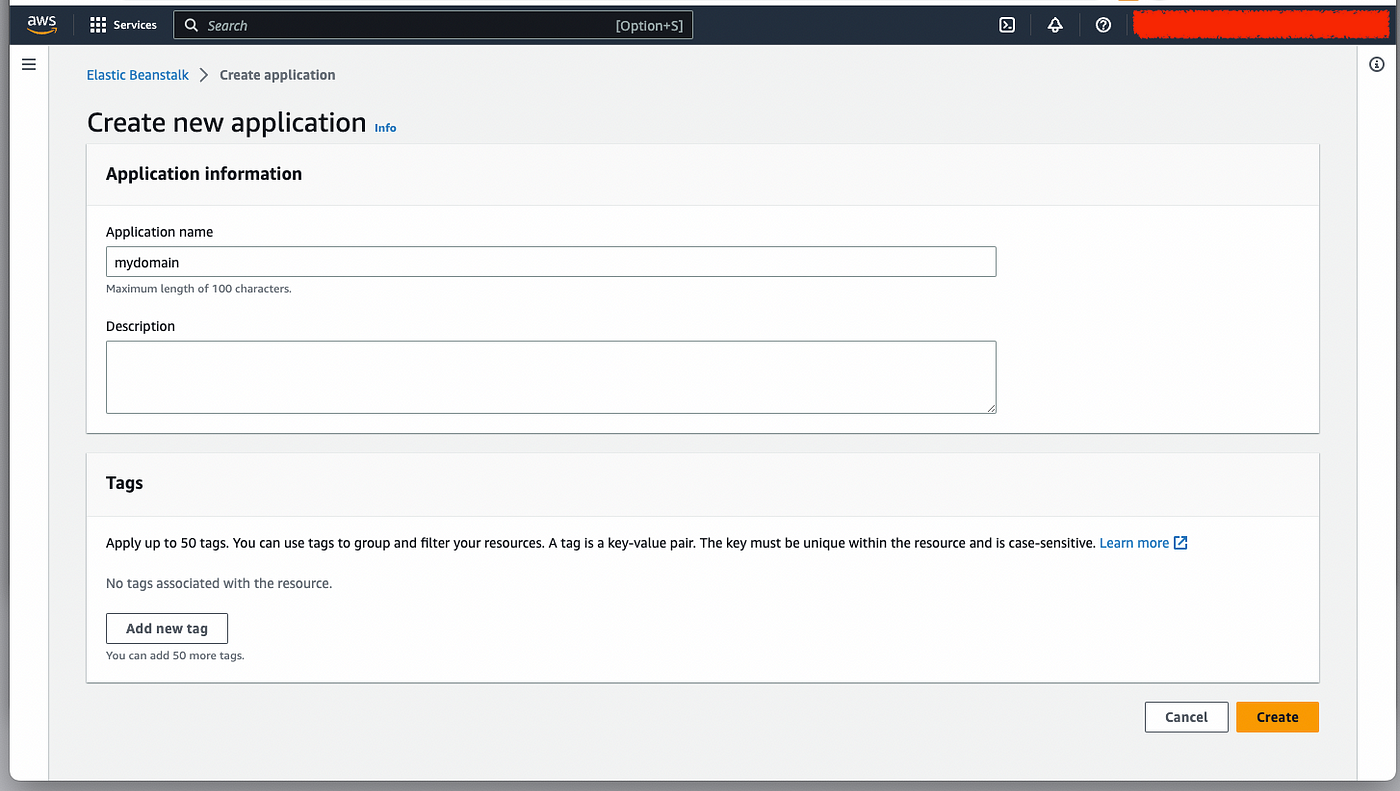Click the Application name label

click(x=159, y=232)
